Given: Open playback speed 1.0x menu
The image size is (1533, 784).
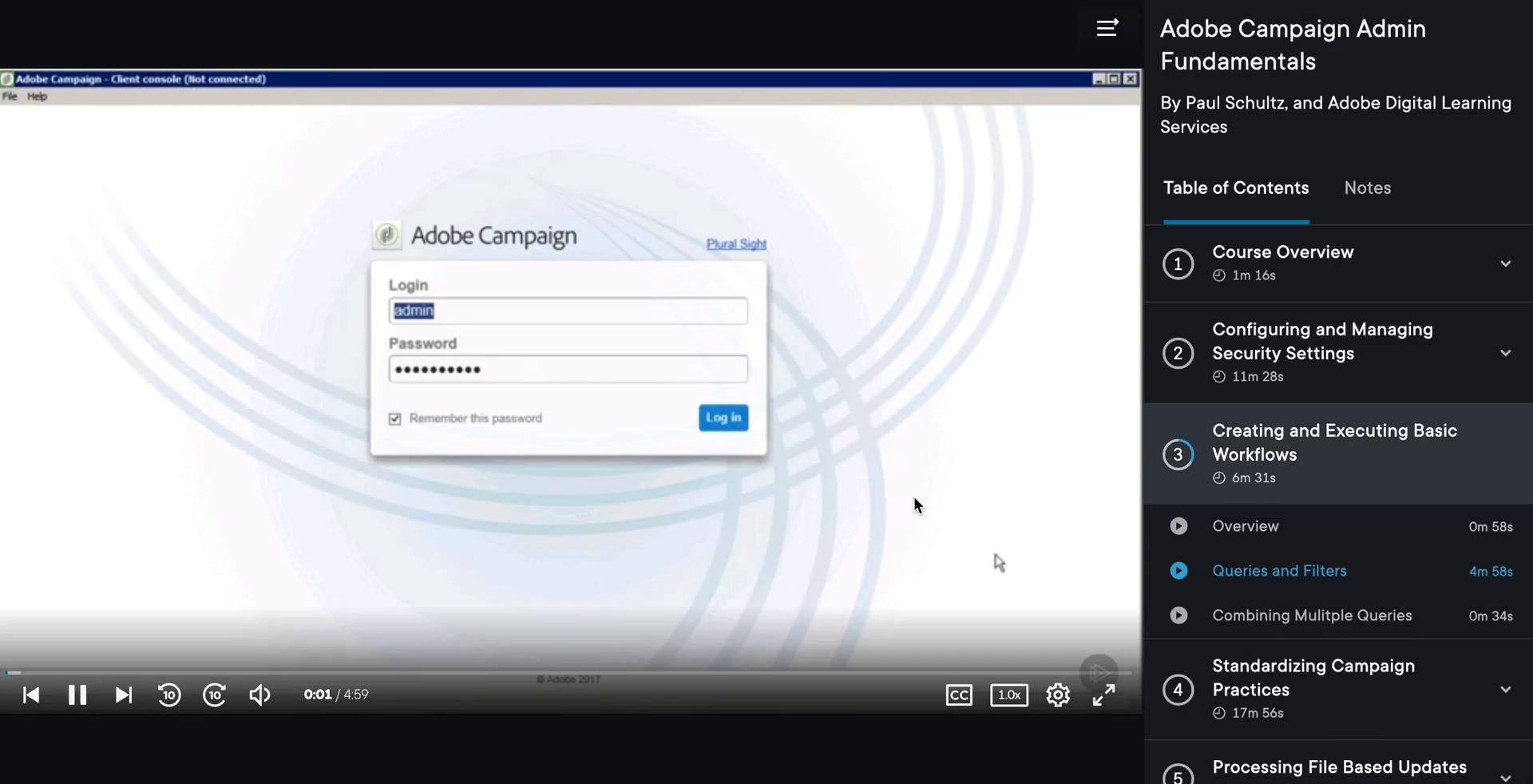Looking at the screenshot, I should click(1009, 695).
